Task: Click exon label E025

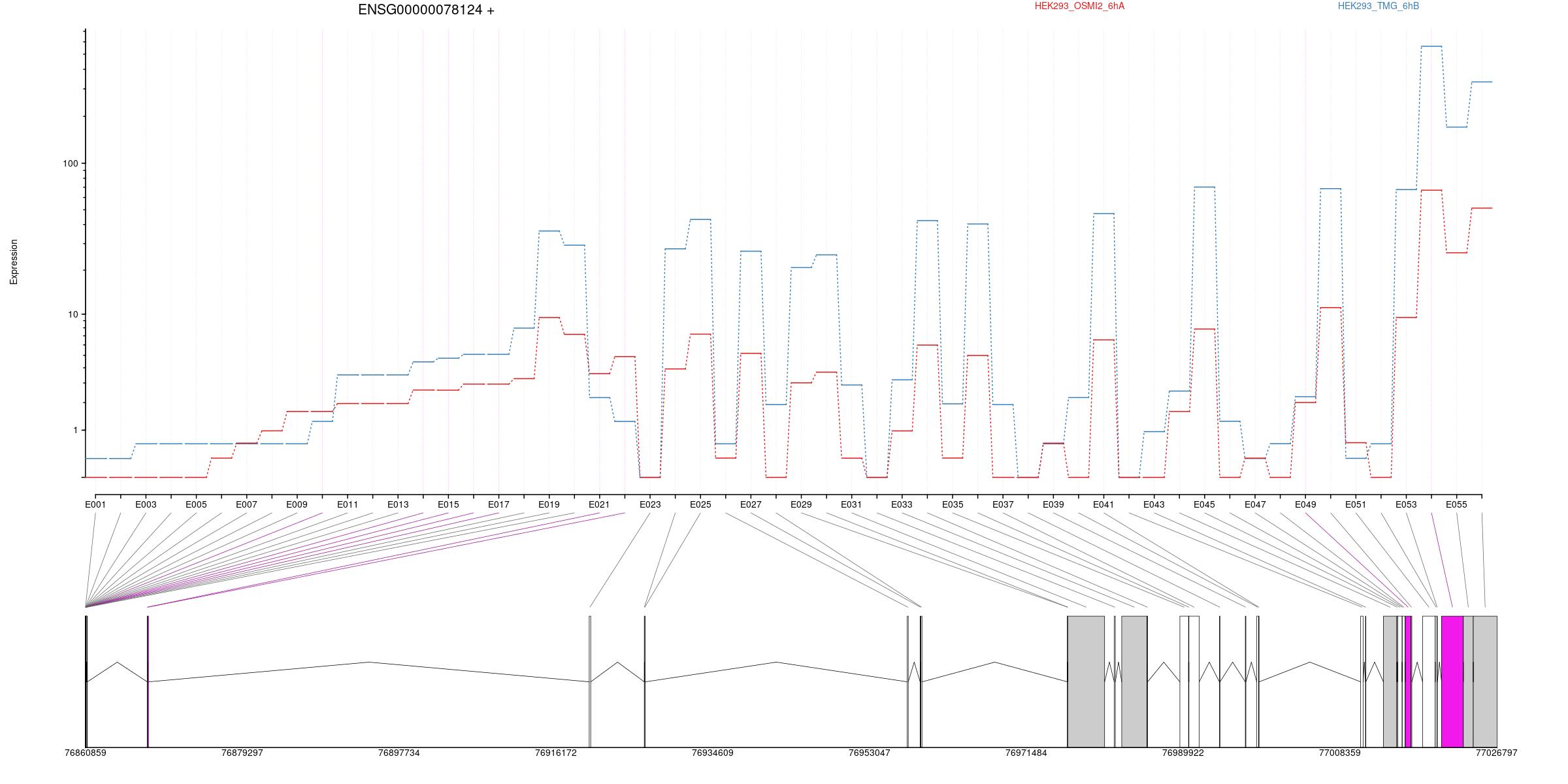Action: coord(700,504)
